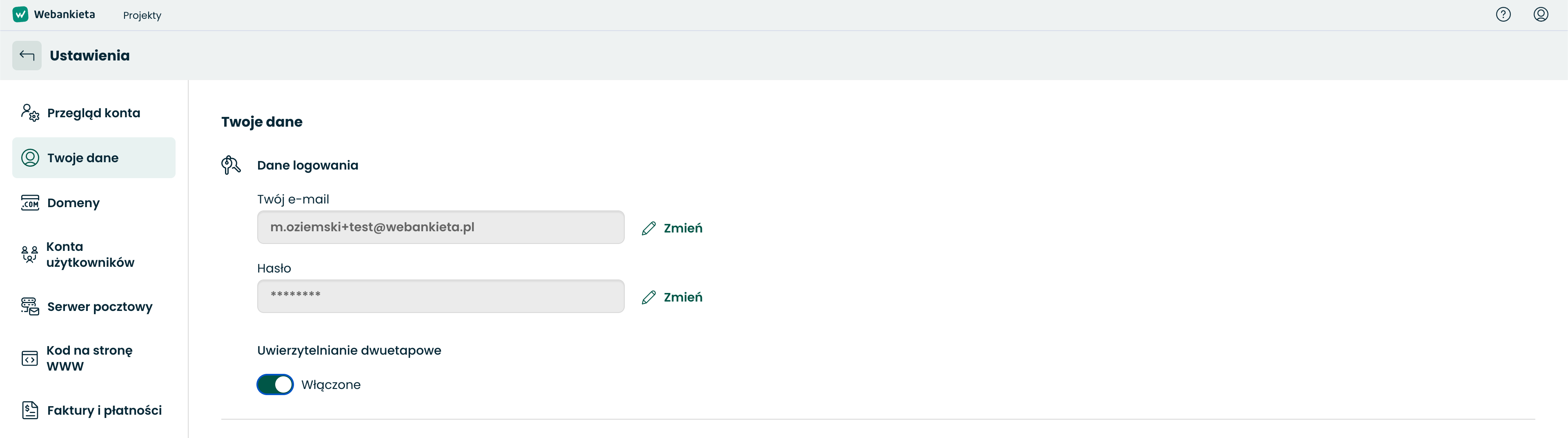This screenshot has height=438, width=1568.
Task: Click the Hasło password field
Action: point(441,296)
